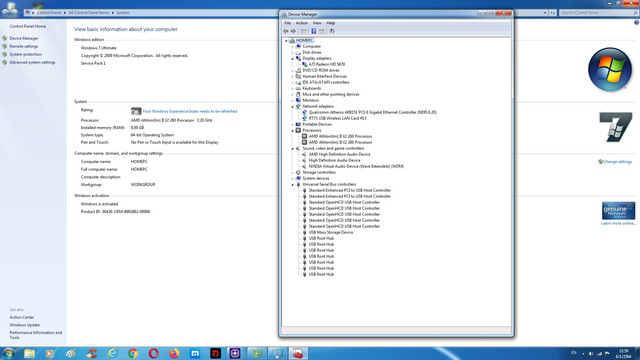The width and height of the screenshot is (640, 360).
Task: Launch Opera browser from the taskbar
Action: tap(154, 353)
